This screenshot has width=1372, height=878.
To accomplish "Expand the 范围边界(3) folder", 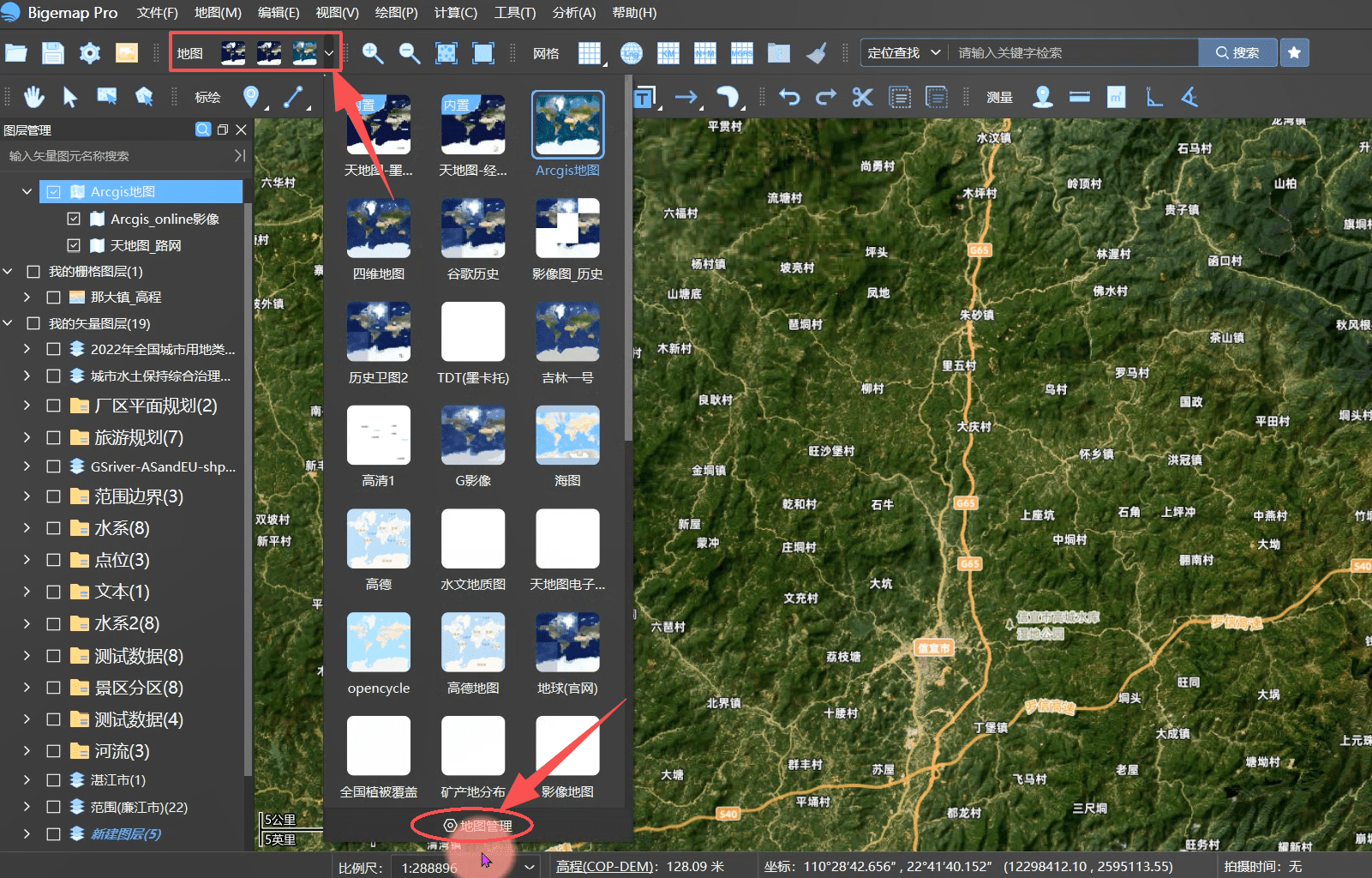I will pyautogui.click(x=27, y=496).
